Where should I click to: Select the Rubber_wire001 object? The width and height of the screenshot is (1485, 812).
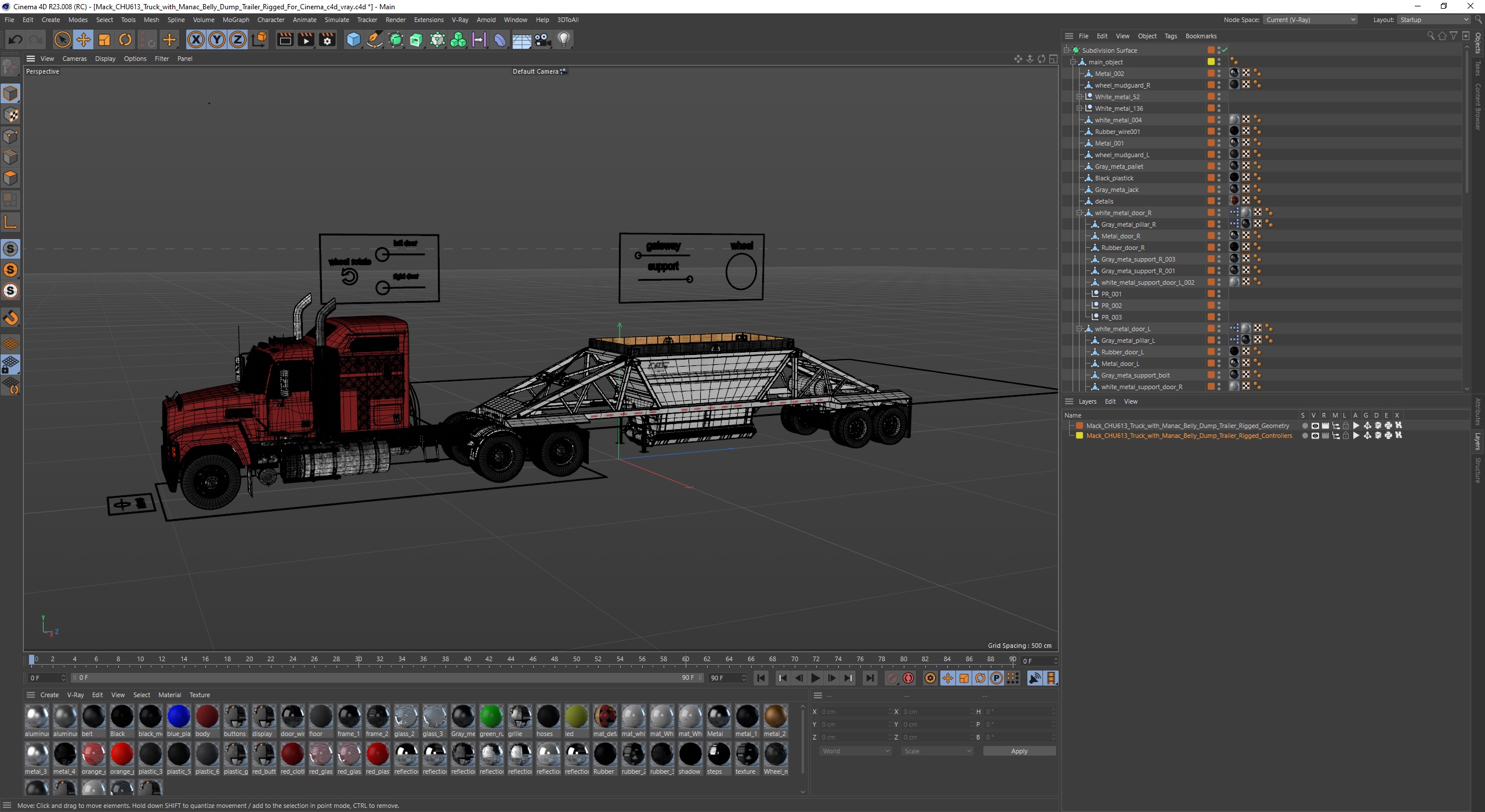click(1117, 132)
